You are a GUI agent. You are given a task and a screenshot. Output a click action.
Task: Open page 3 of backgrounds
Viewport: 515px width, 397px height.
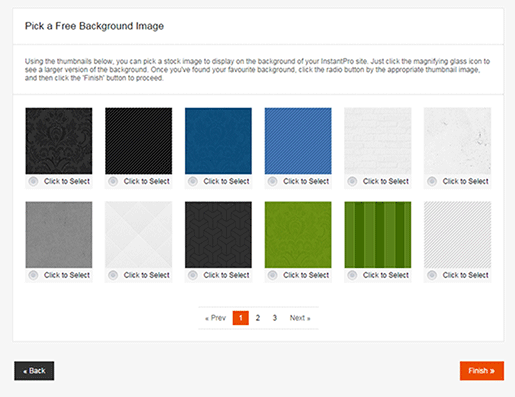pos(275,318)
